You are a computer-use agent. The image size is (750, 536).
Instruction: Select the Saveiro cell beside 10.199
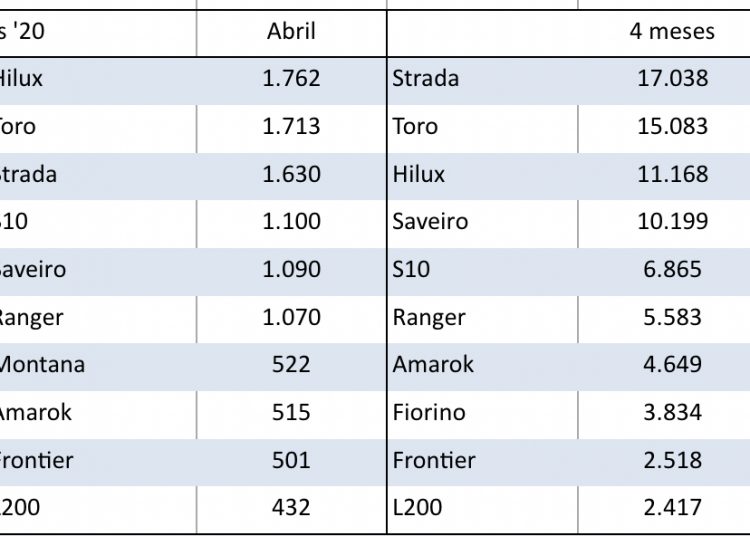(430, 221)
